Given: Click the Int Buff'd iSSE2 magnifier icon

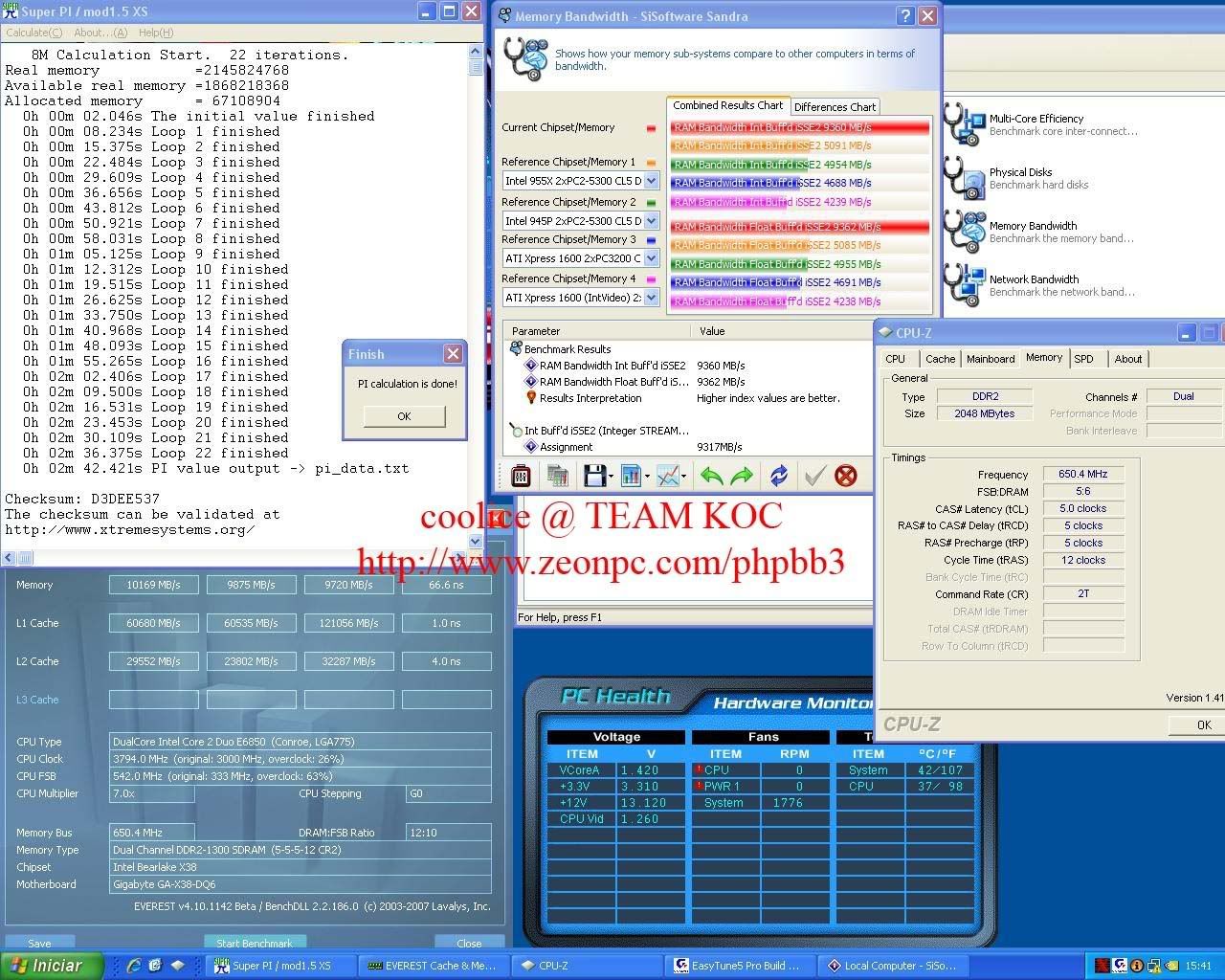Looking at the screenshot, I should pyautogui.click(x=516, y=431).
